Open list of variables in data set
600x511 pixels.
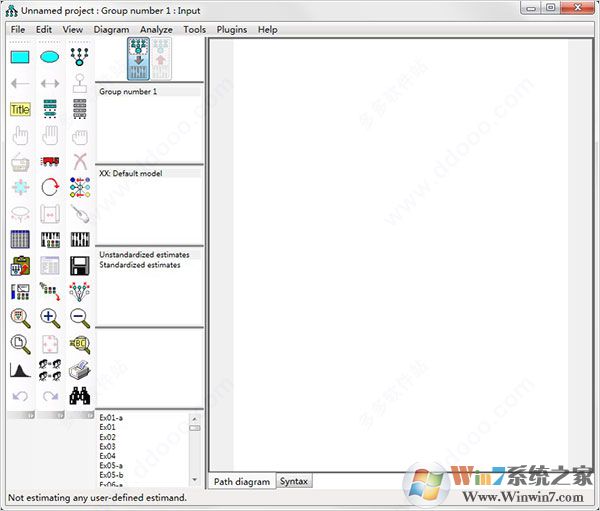point(80,109)
